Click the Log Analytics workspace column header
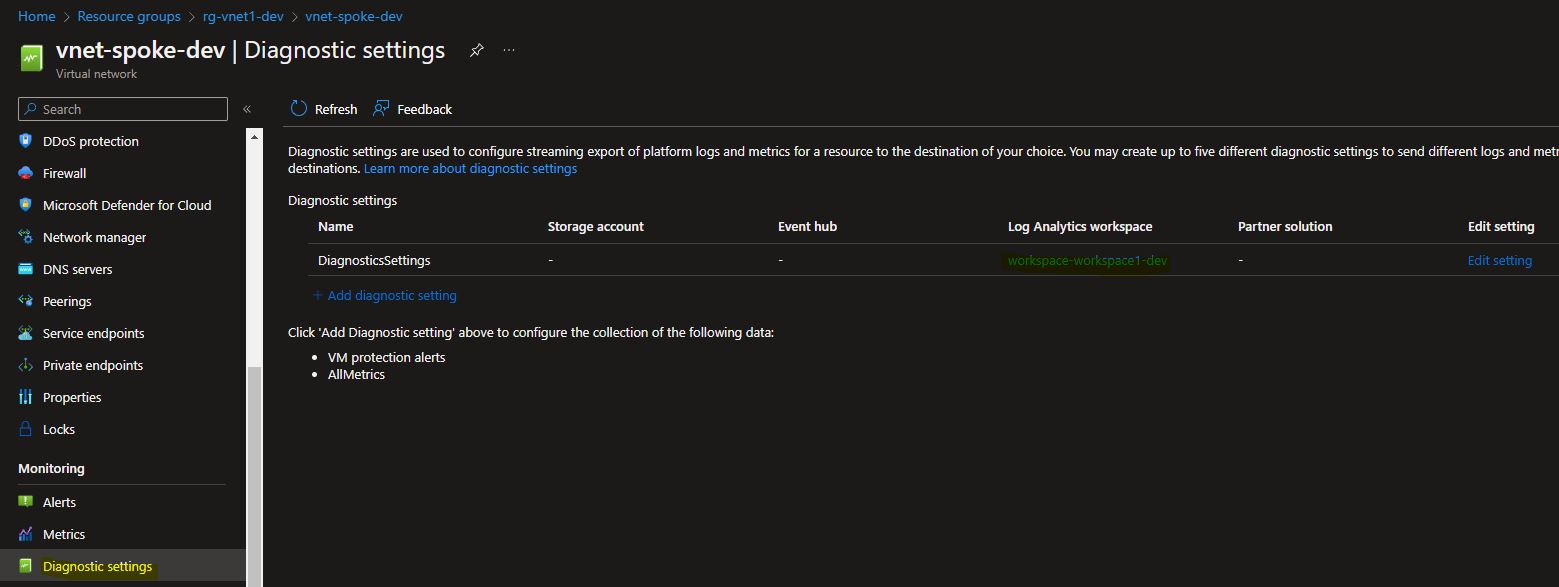Screen dimensions: 1559x587 (x=1080, y=226)
